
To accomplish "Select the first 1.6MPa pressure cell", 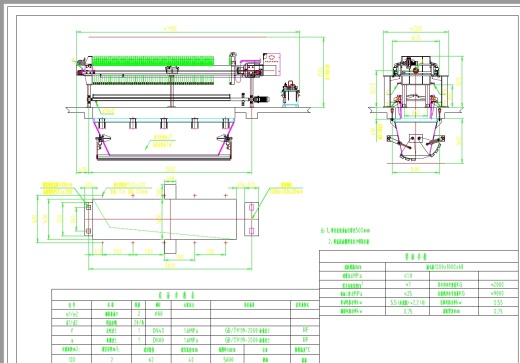I will coord(191,331).
